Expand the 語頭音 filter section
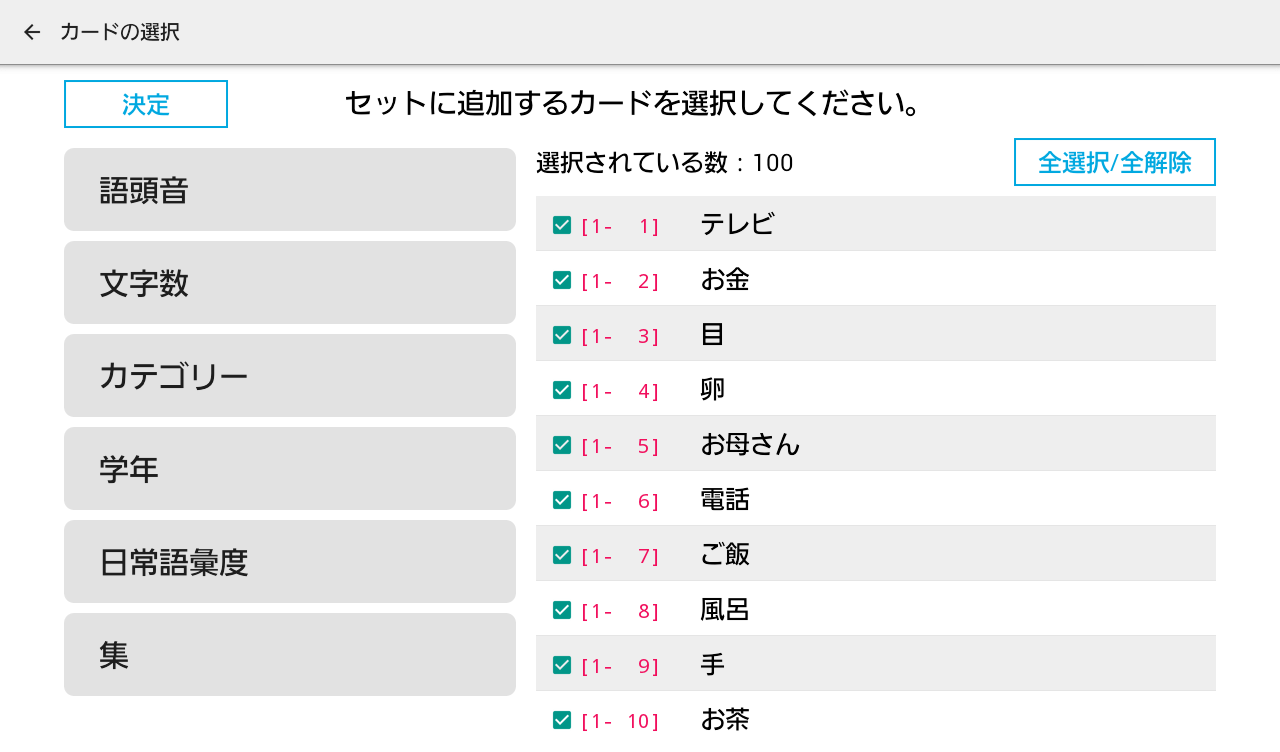Screen dimensions: 1280x752 (x=289, y=190)
